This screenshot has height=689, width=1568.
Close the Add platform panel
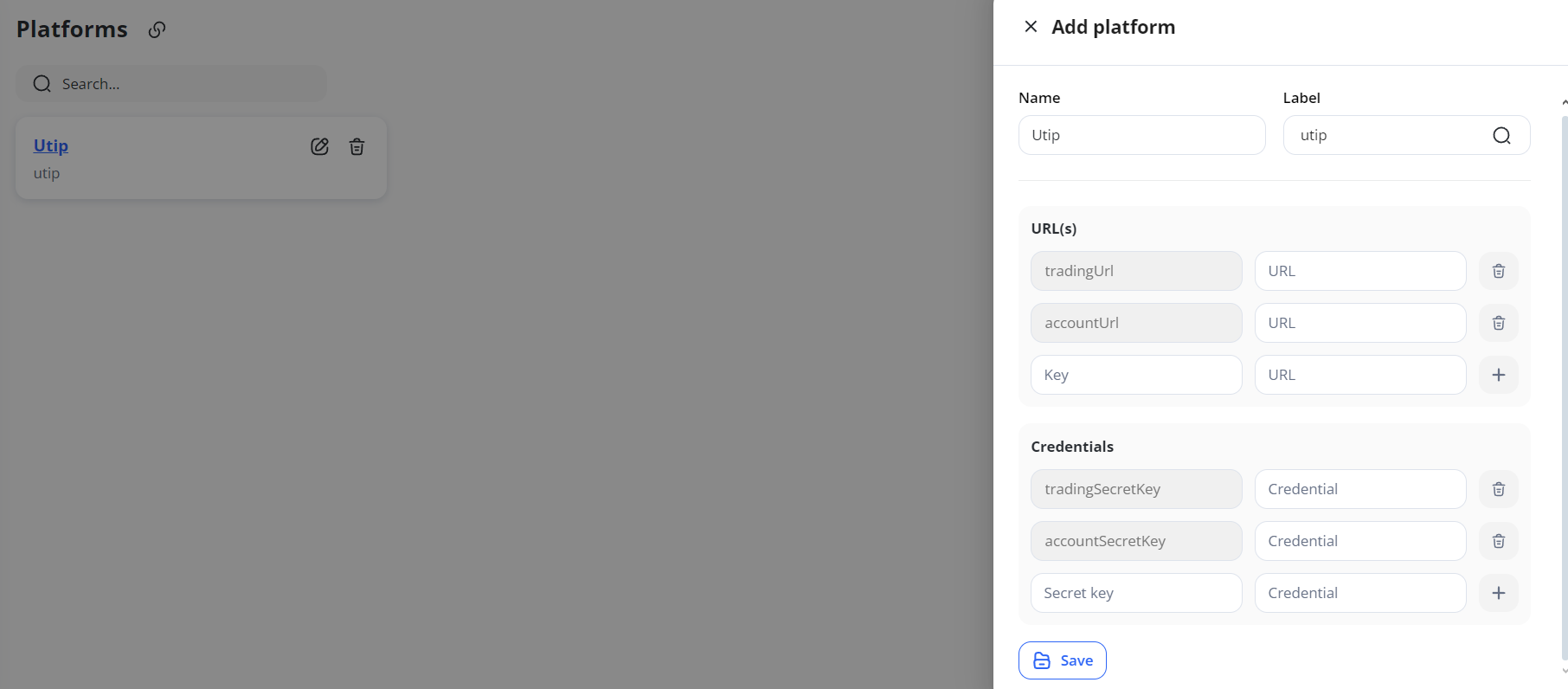pos(1031,27)
